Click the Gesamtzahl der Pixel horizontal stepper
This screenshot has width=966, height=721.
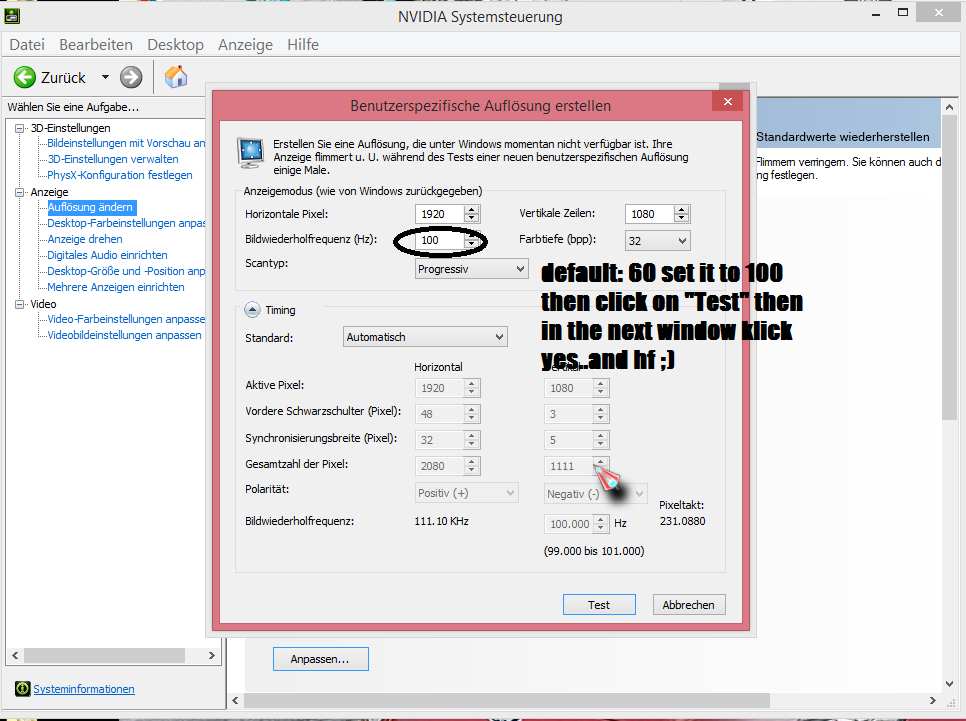(472, 465)
